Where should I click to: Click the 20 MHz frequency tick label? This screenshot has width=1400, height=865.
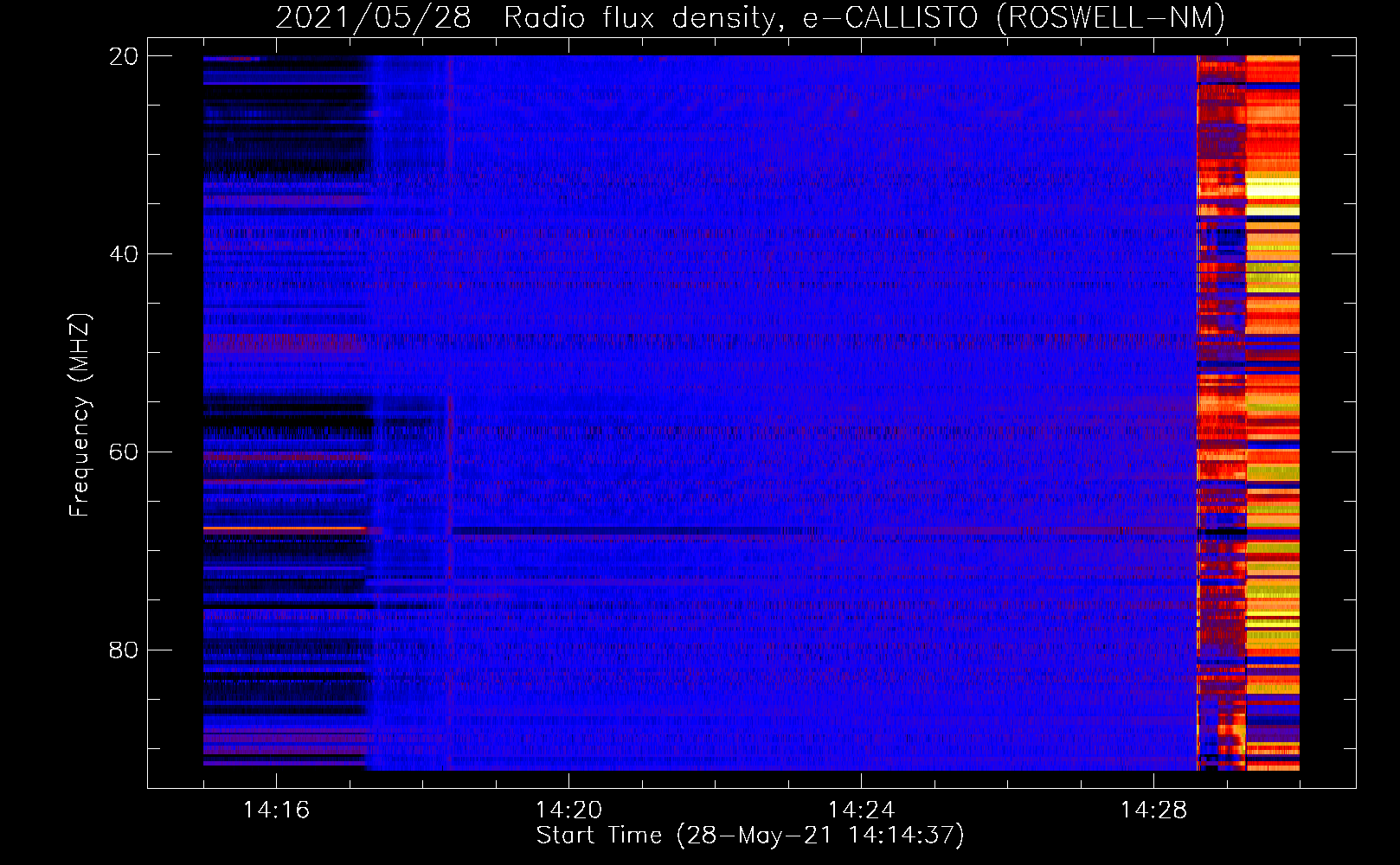click(x=124, y=56)
